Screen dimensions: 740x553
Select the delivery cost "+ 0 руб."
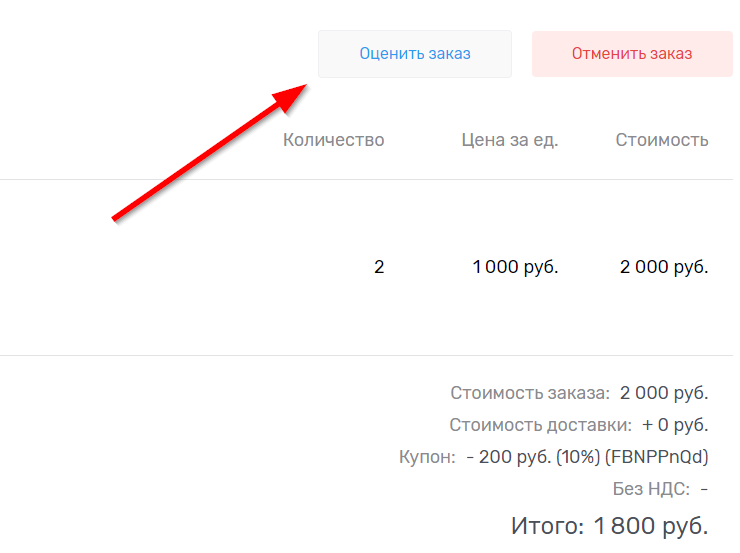pos(675,425)
